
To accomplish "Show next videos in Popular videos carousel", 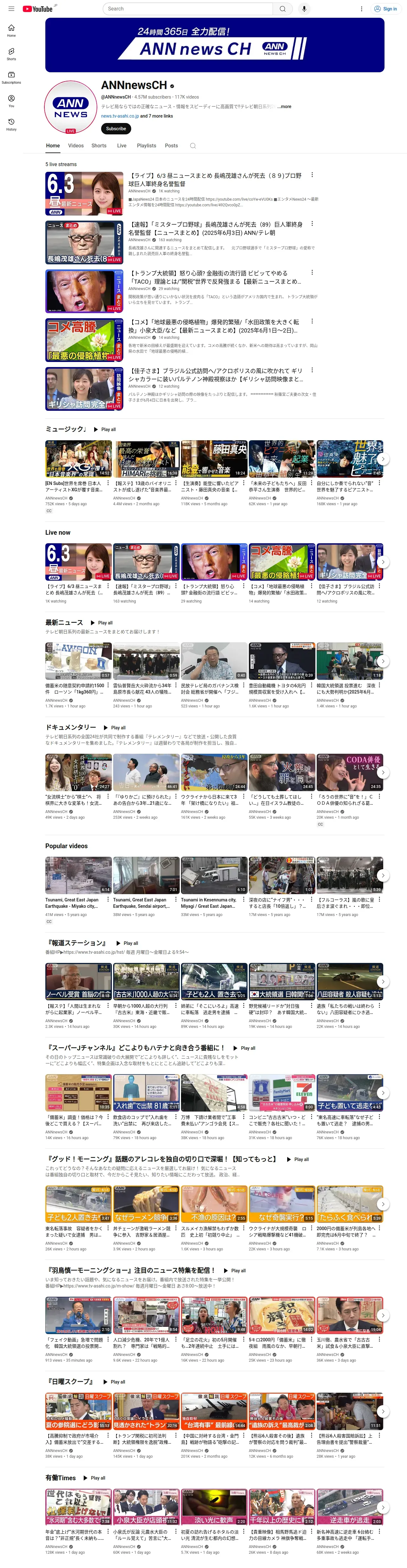I will click(382, 875).
